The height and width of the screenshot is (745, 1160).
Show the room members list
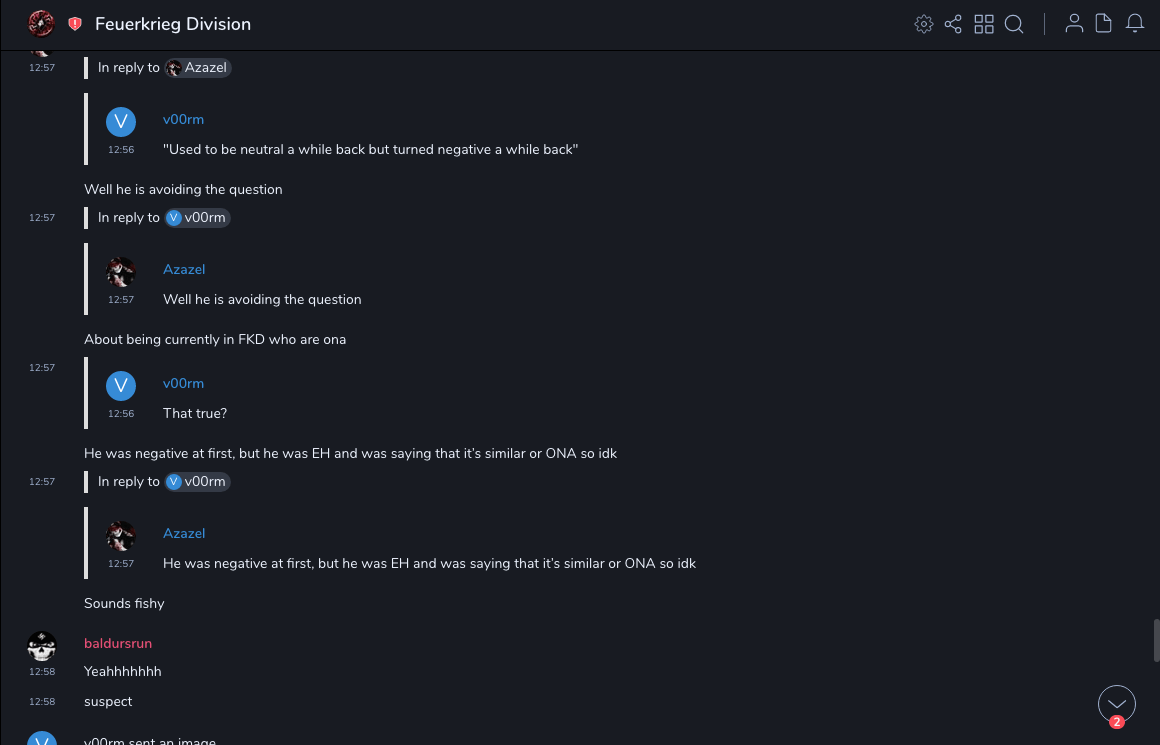pos(1074,24)
